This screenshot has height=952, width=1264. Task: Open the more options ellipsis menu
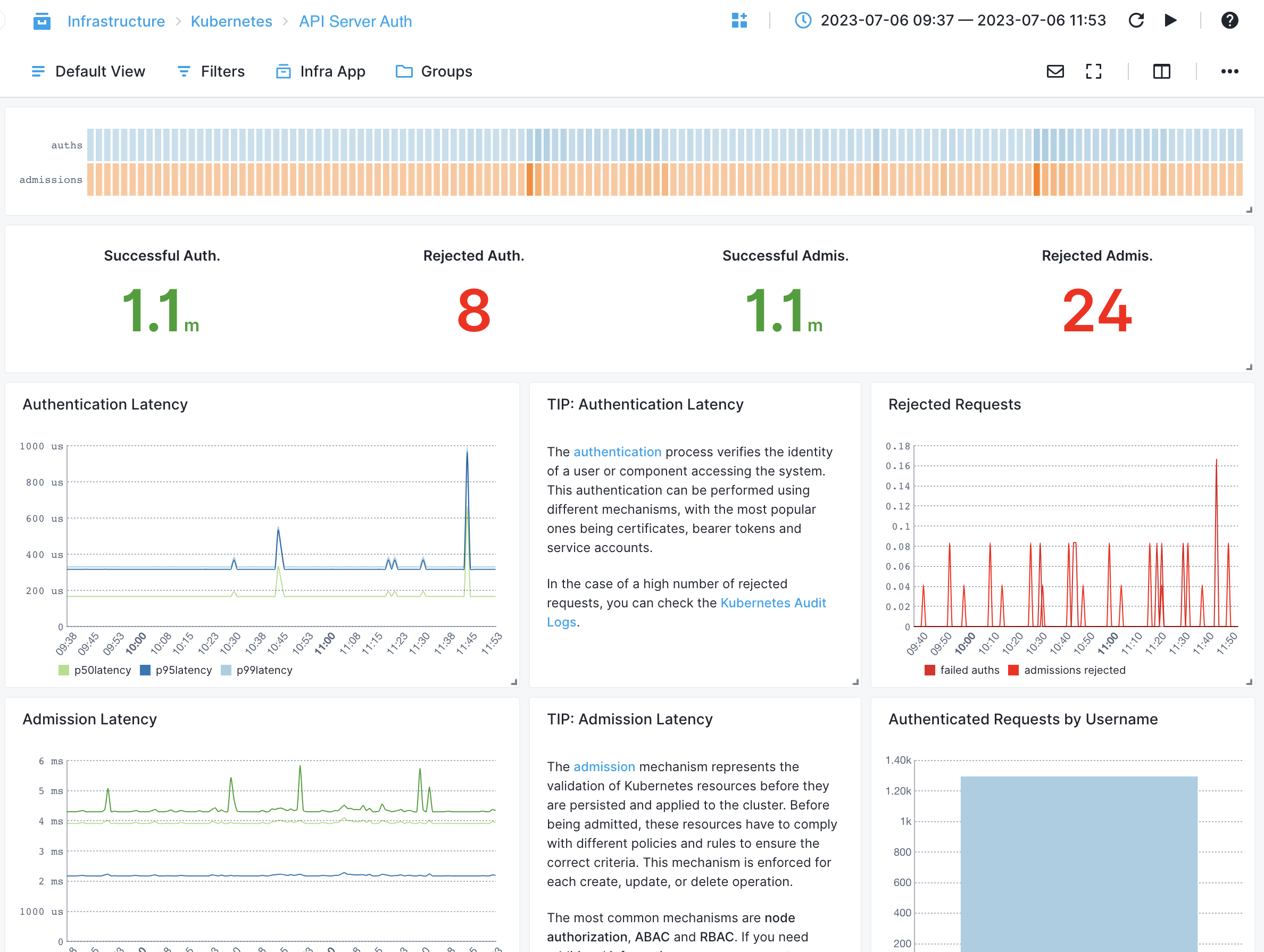point(1230,71)
